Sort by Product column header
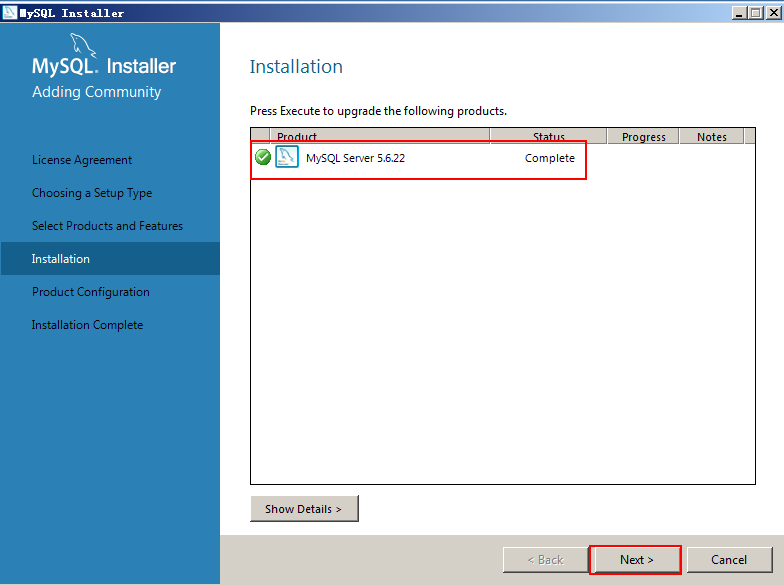 coord(380,136)
